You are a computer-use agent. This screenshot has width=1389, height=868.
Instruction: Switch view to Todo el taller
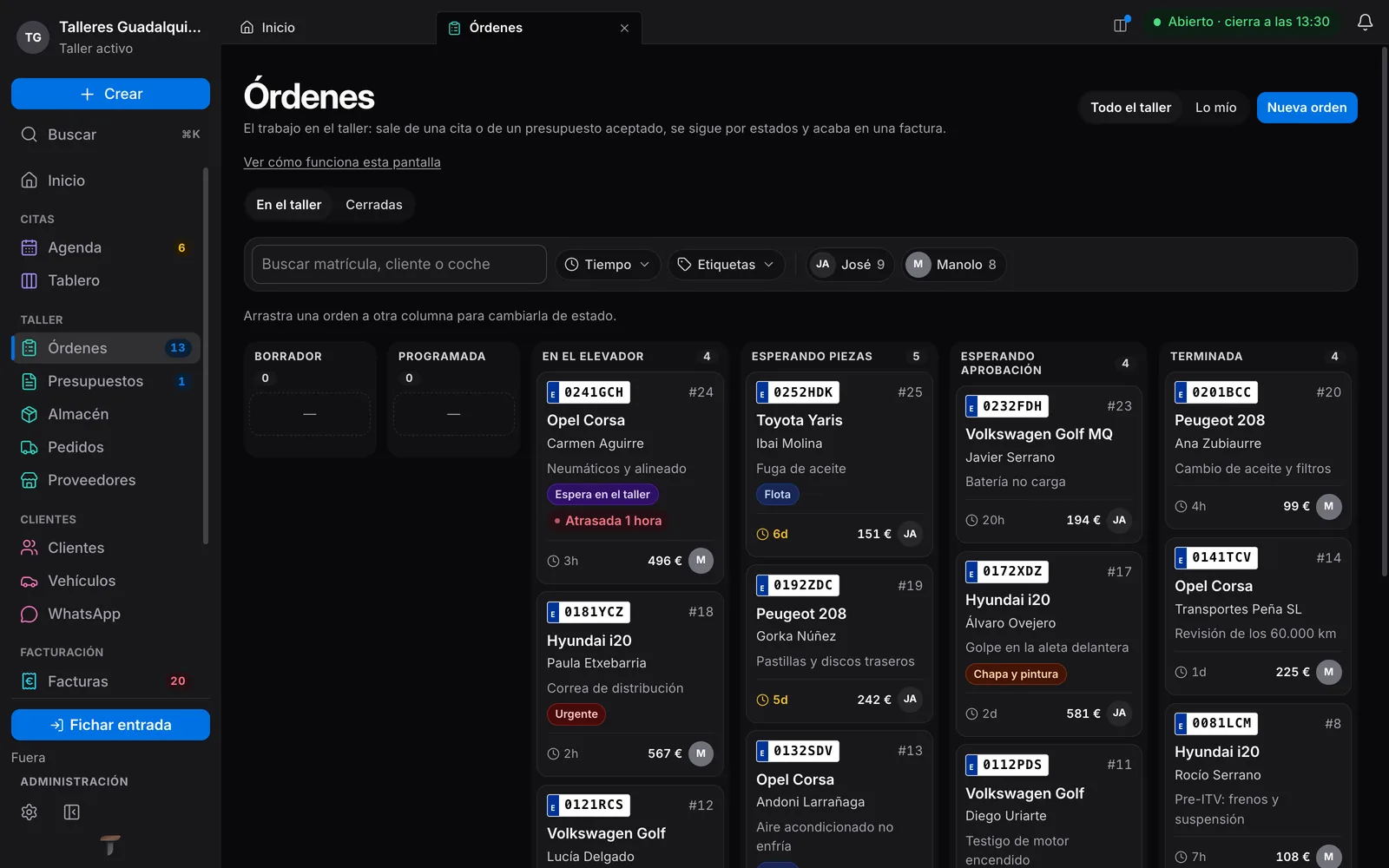point(1130,108)
